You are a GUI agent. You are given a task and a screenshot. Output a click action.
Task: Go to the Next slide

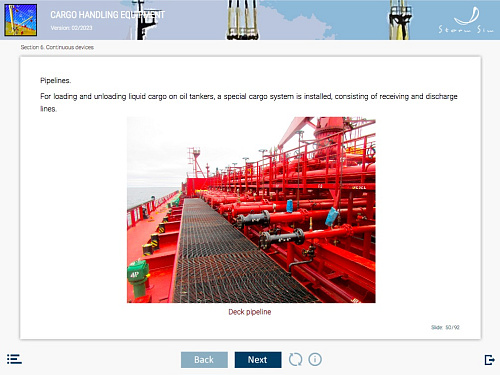point(258,360)
